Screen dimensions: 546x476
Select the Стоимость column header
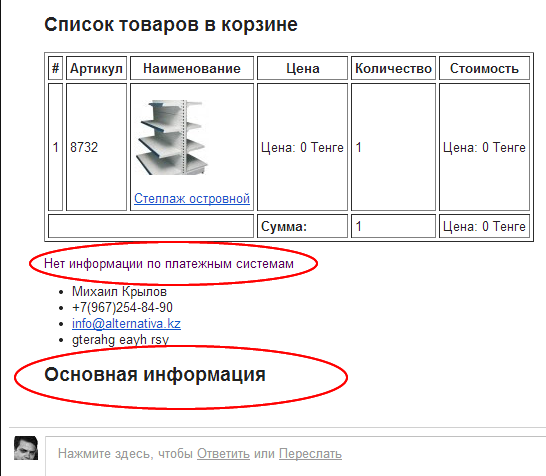coord(484,68)
